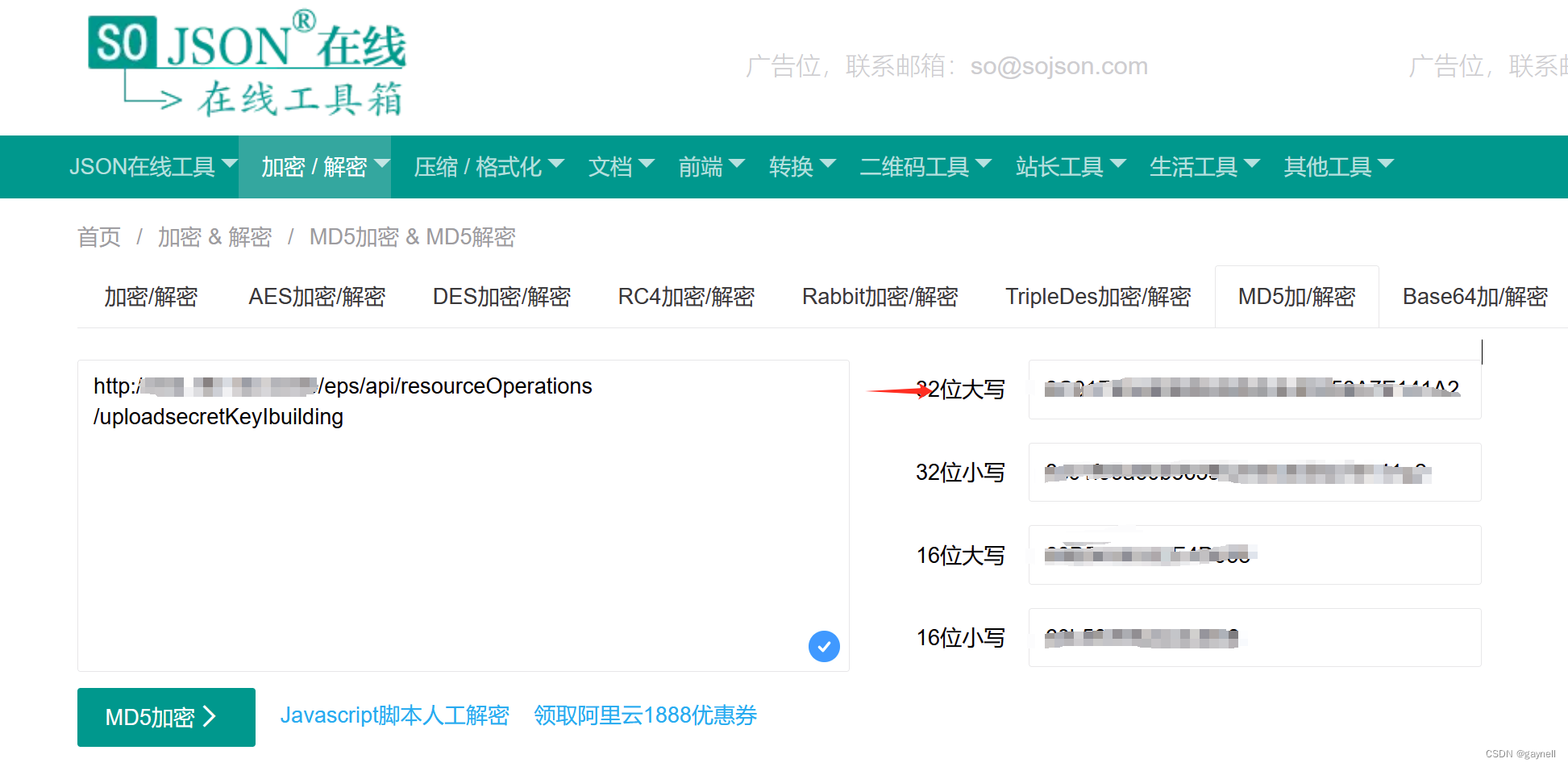This screenshot has height=767, width=1568.
Task: Open the 其他工具 dropdown
Action: [1339, 167]
